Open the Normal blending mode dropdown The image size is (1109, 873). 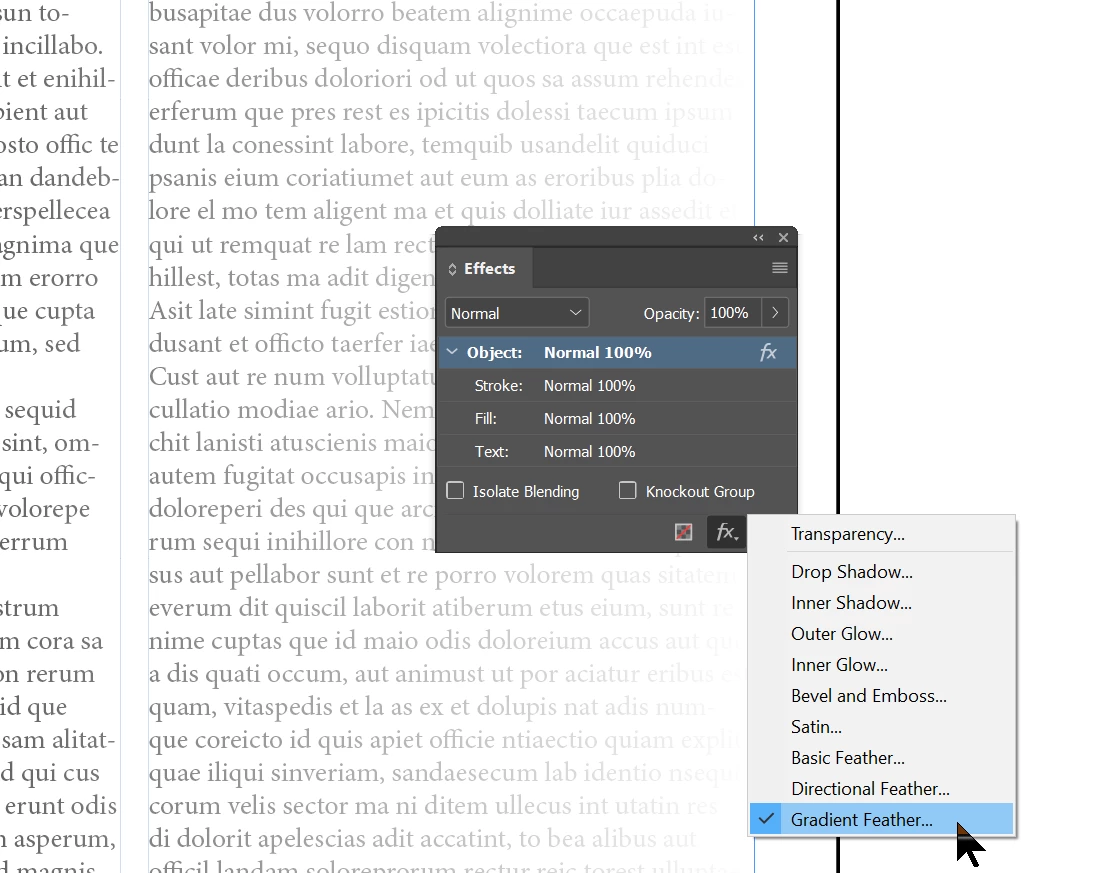tap(517, 313)
